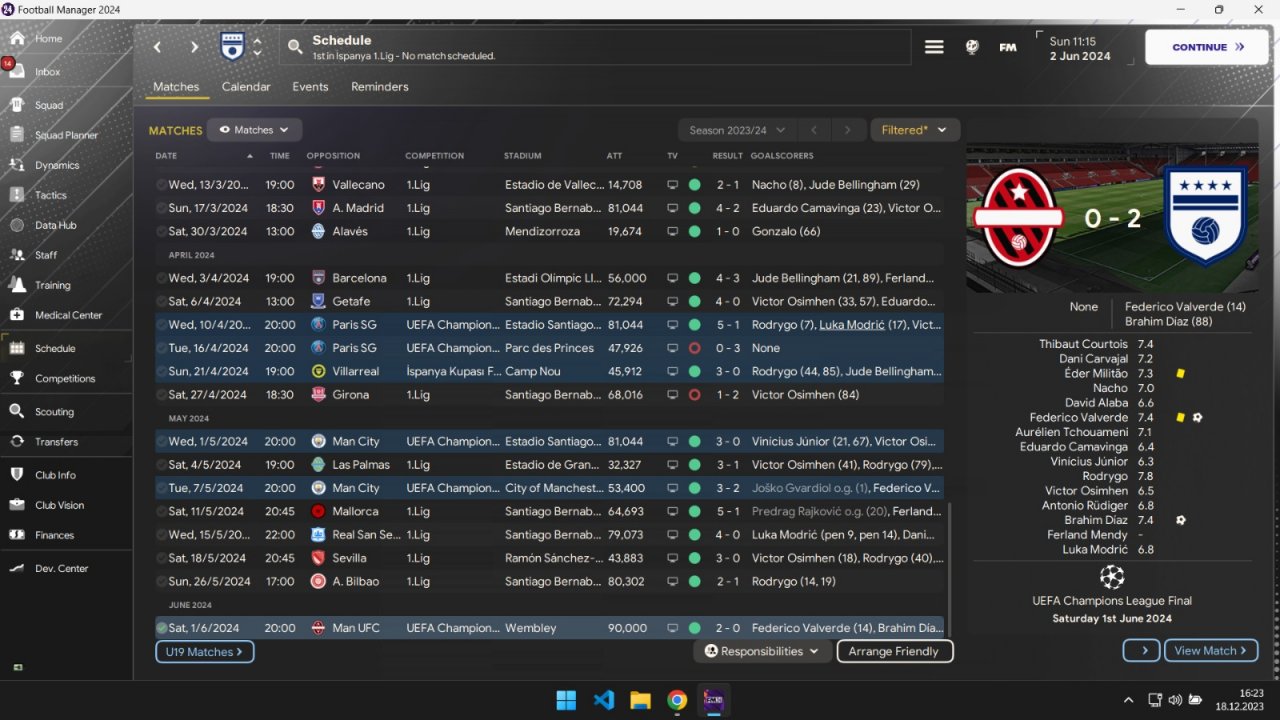Click the match list vertical scrollbar
The width and height of the screenshot is (1280, 720).
[x=948, y=568]
